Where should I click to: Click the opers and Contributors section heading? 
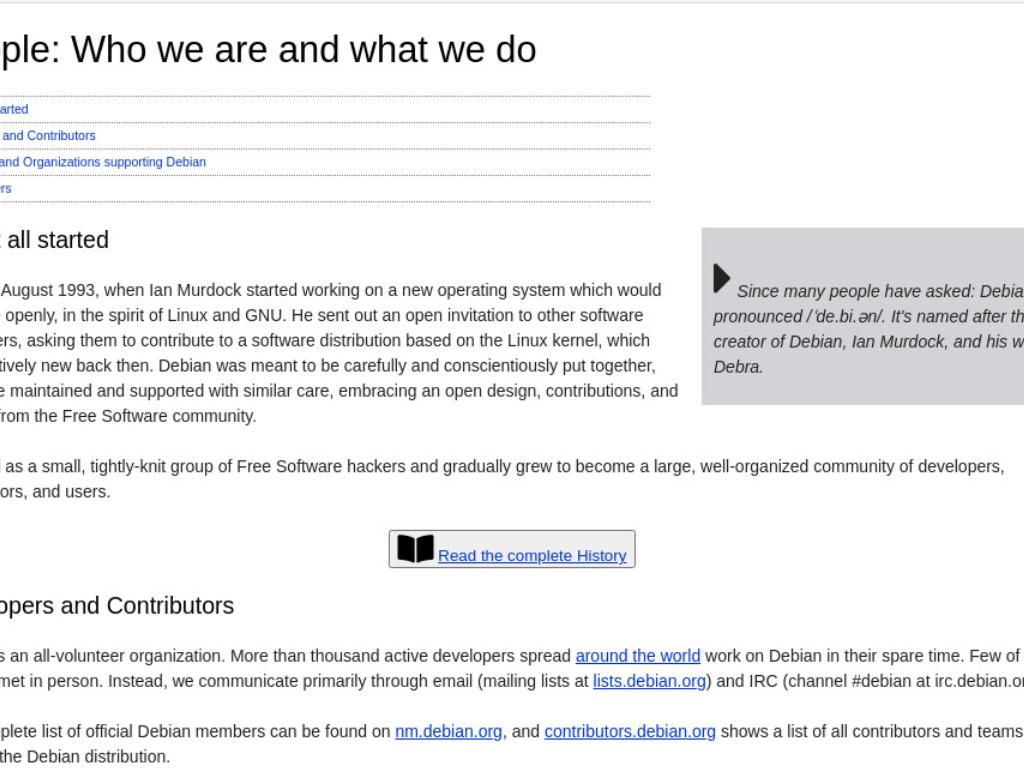(x=117, y=605)
